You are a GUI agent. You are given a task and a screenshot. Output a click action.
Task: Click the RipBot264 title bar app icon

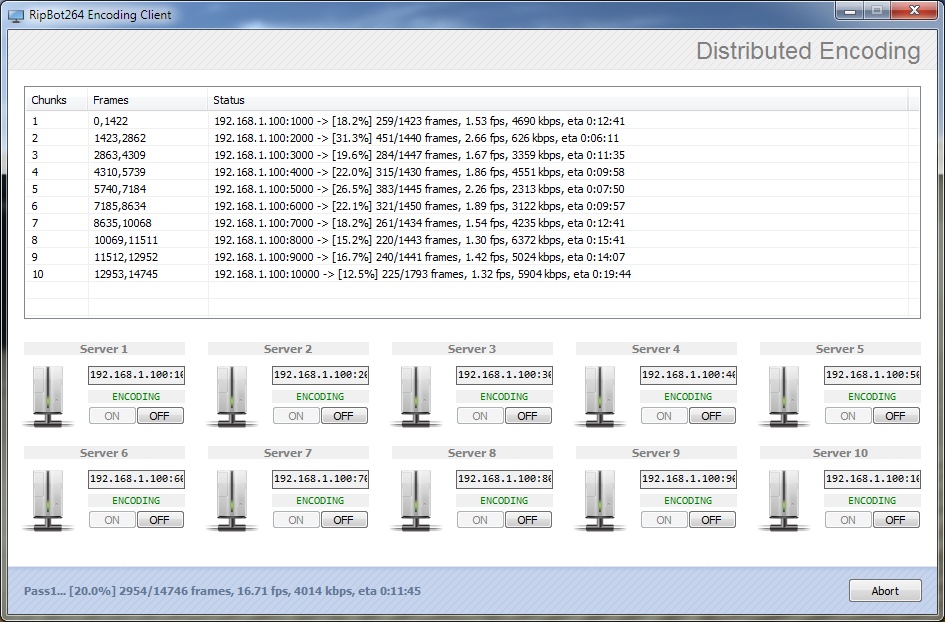pos(16,15)
